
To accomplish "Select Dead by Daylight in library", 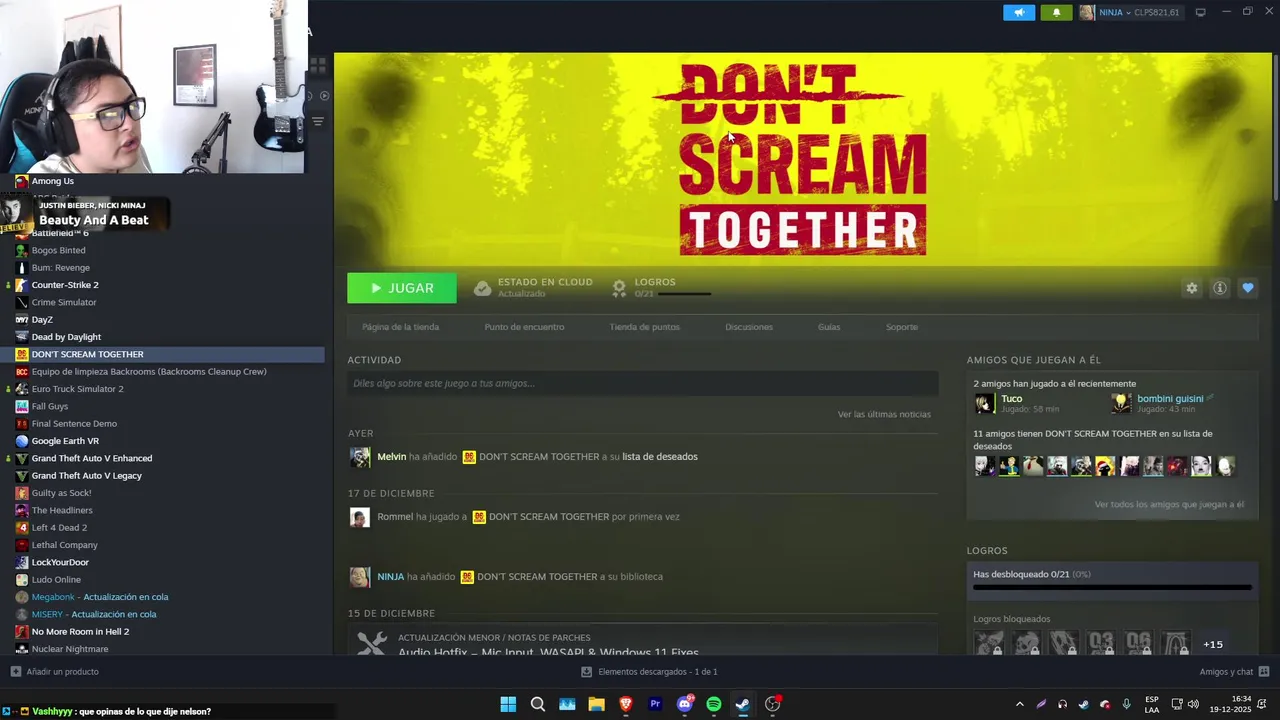I will coord(66,337).
